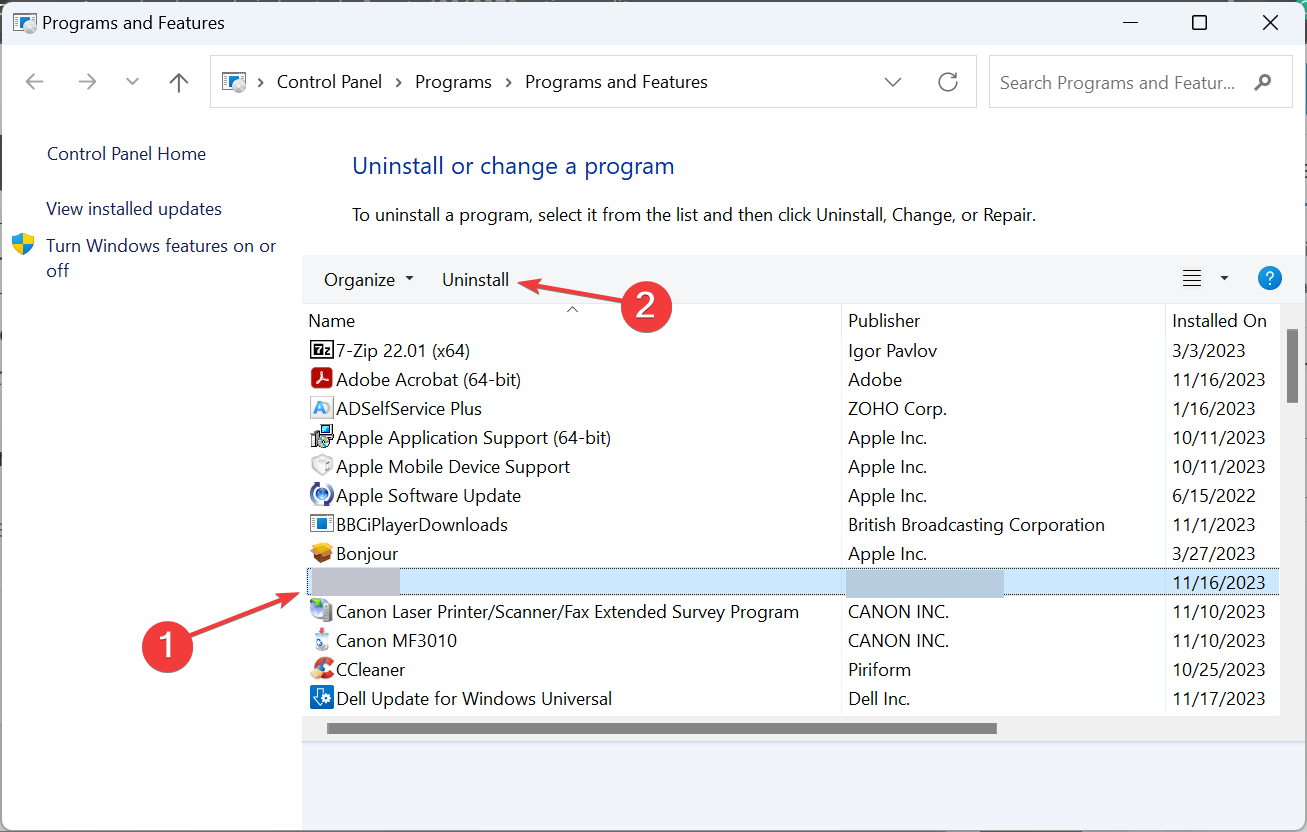The image size is (1307, 832).
Task: Open help with the question mark icon
Action: coord(1269,279)
